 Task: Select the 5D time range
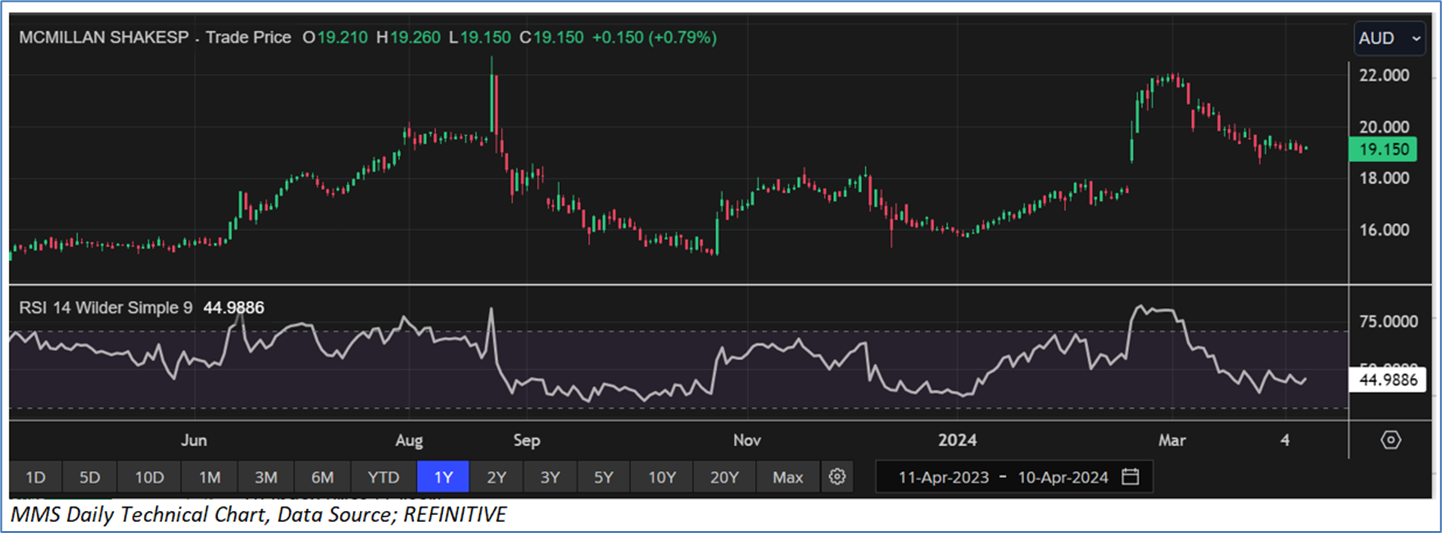[90, 477]
